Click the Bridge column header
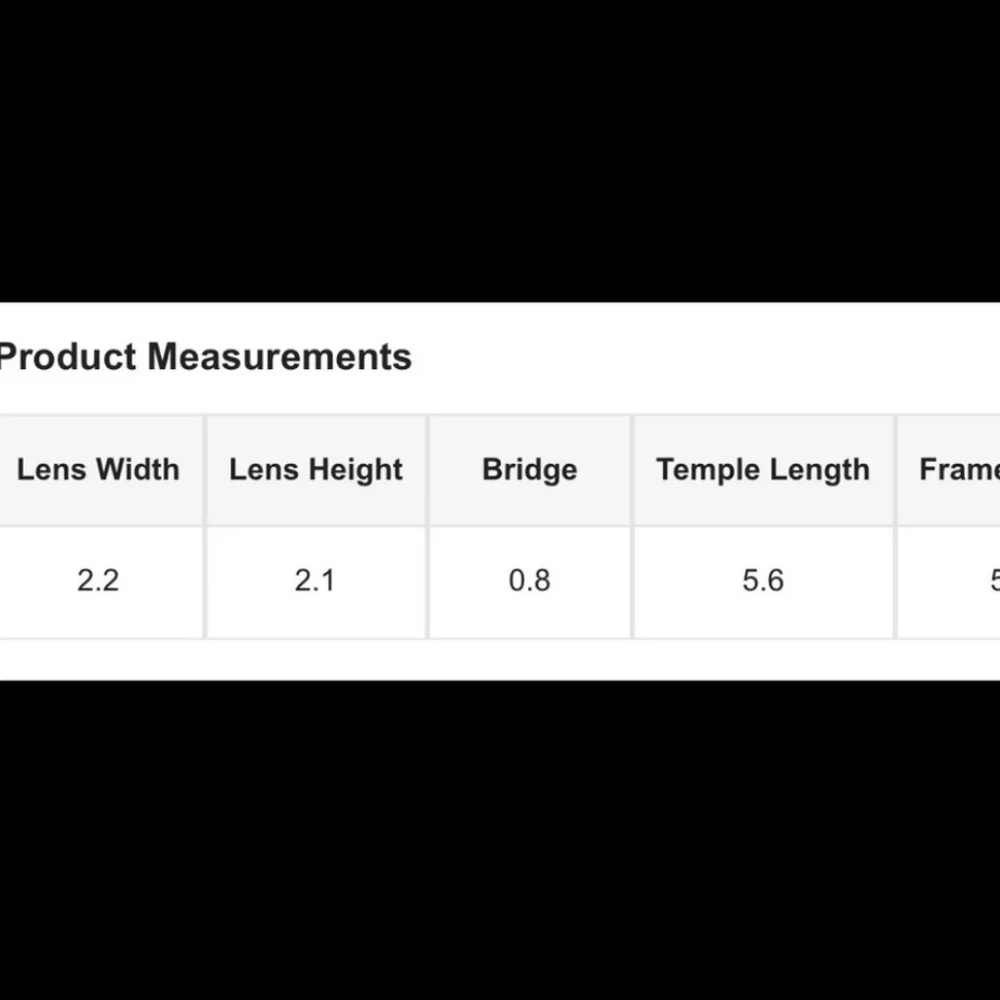1000x1000 pixels. pyautogui.click(x=529, y=470)
